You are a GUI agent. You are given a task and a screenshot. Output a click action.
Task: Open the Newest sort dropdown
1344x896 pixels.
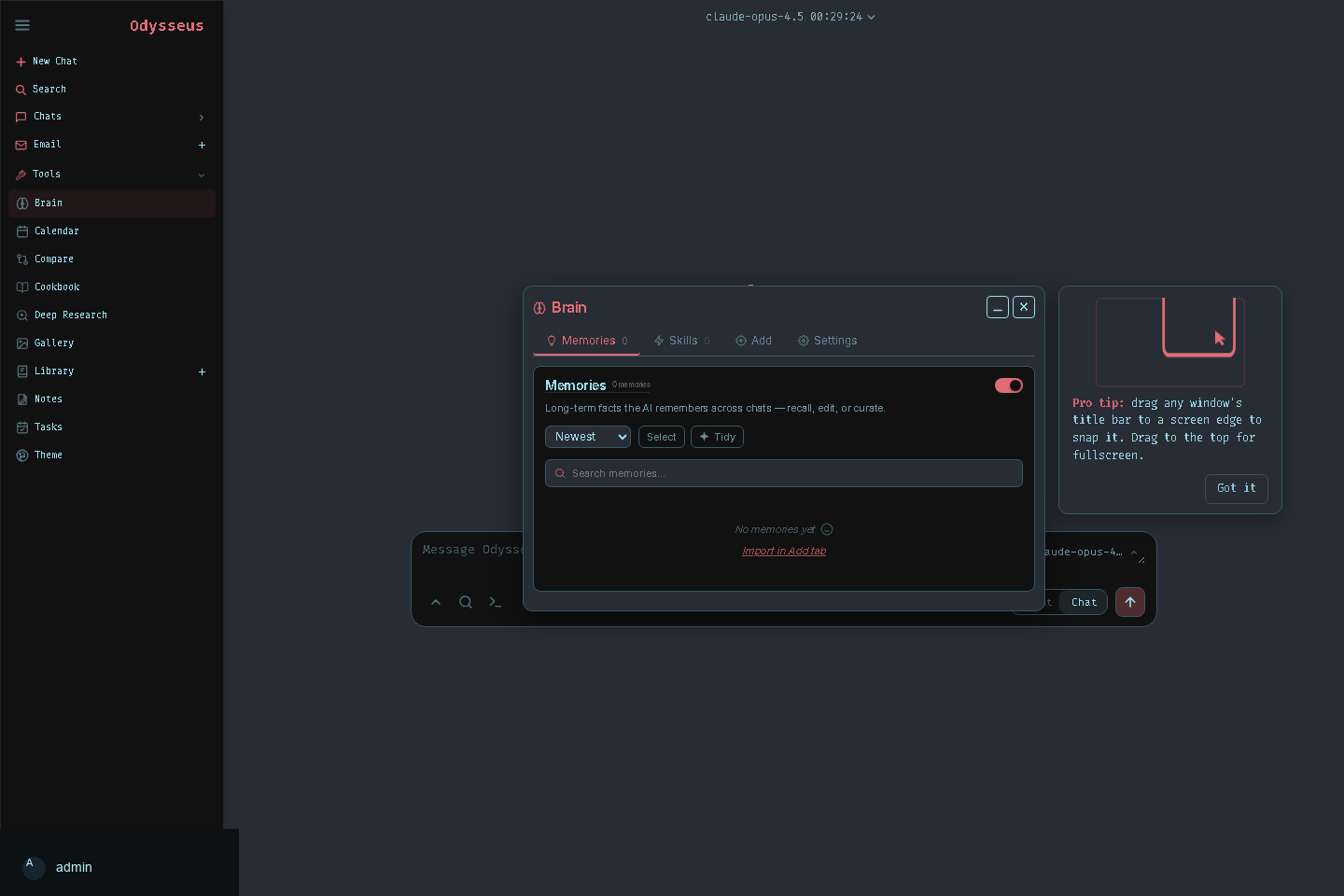tap(588, 437)
